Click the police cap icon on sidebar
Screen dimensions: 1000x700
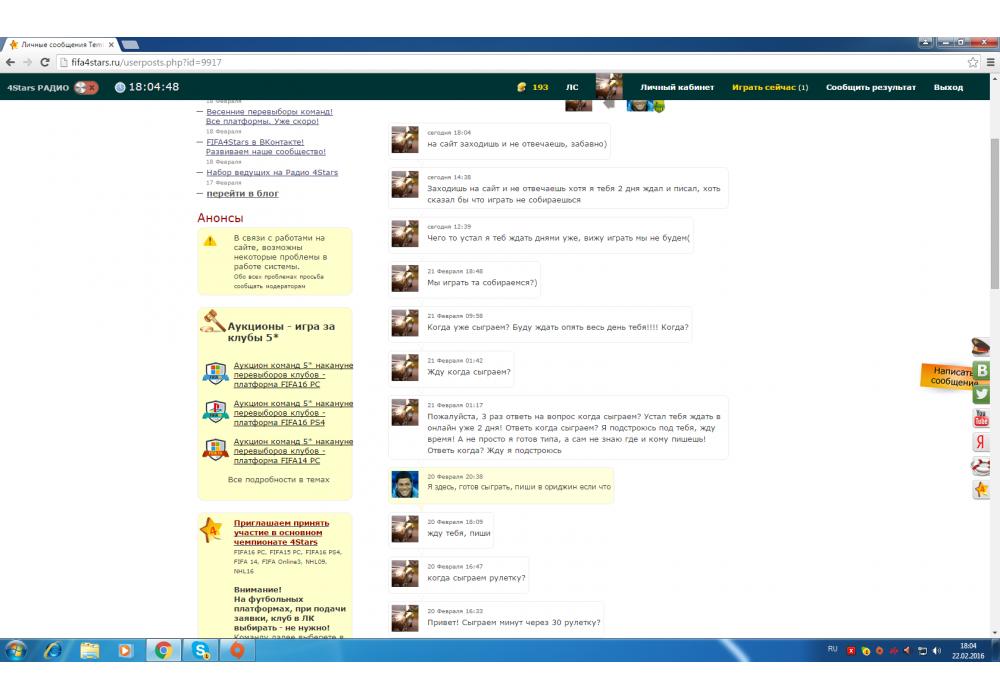coord(982,347)
